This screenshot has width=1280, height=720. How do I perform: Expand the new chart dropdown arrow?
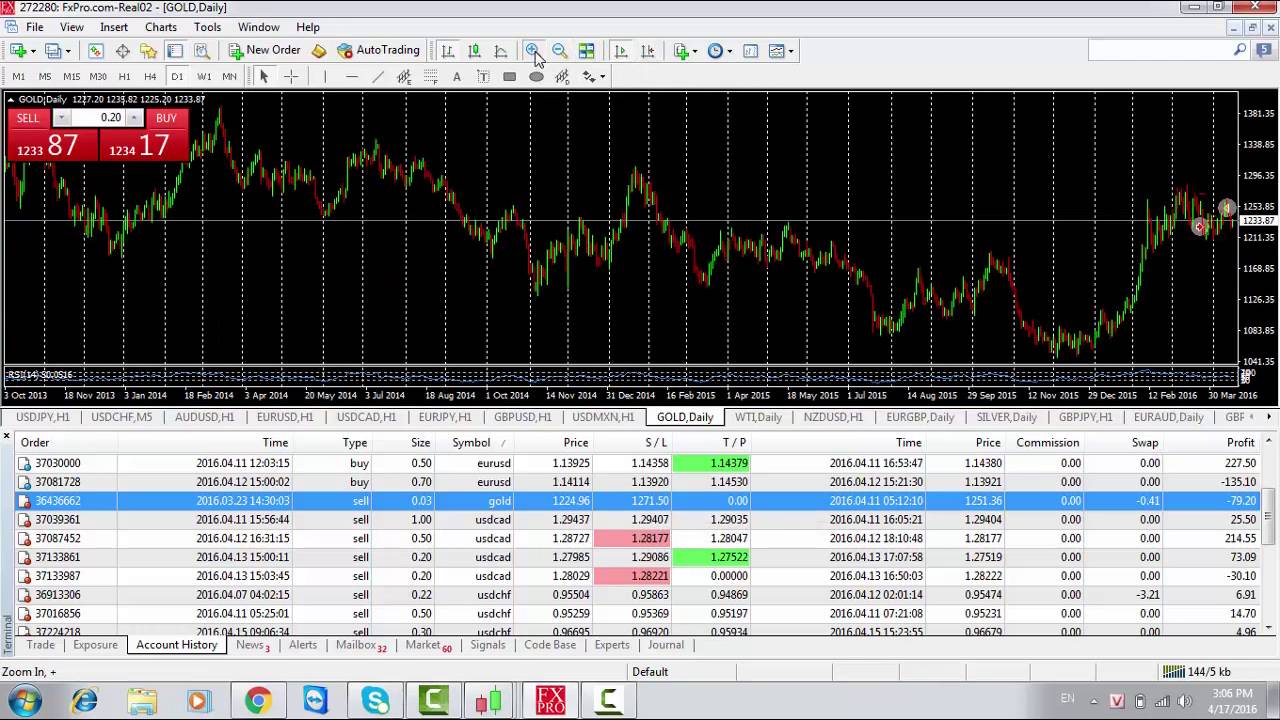click(33, 51)
